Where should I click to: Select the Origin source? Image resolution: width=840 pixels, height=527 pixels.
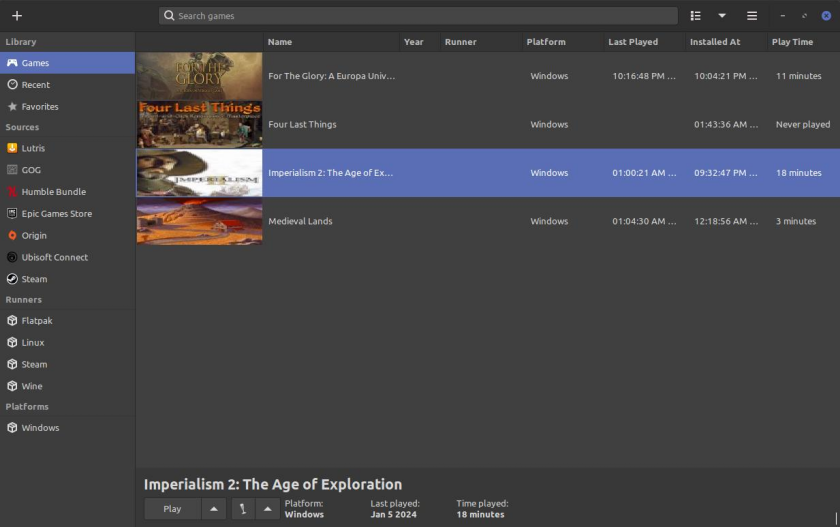68,235
